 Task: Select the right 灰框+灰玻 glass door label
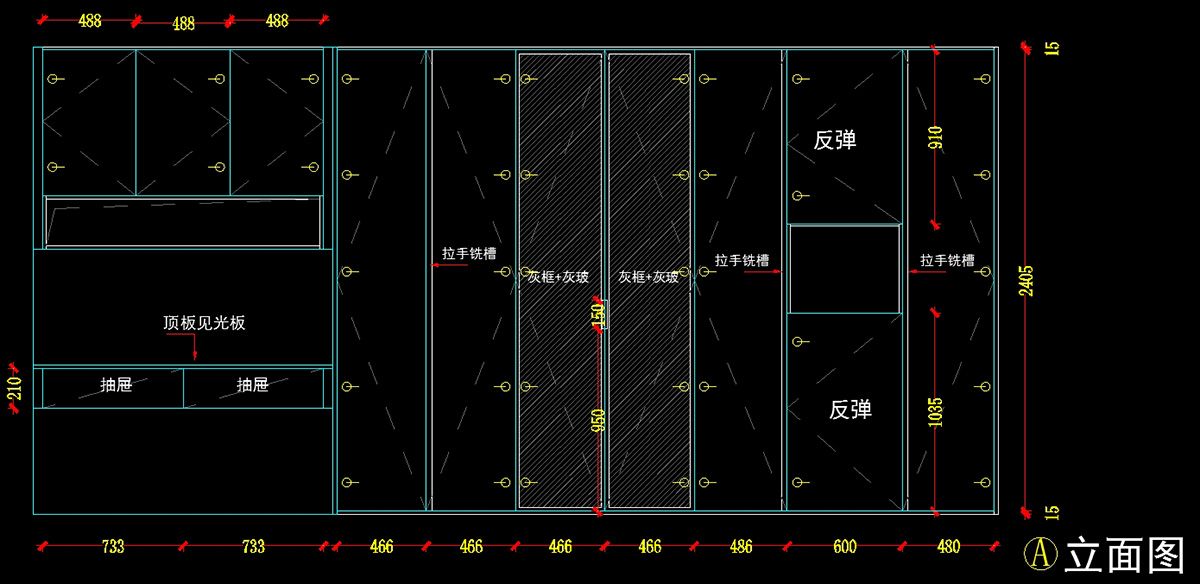(x=648, y=277)
